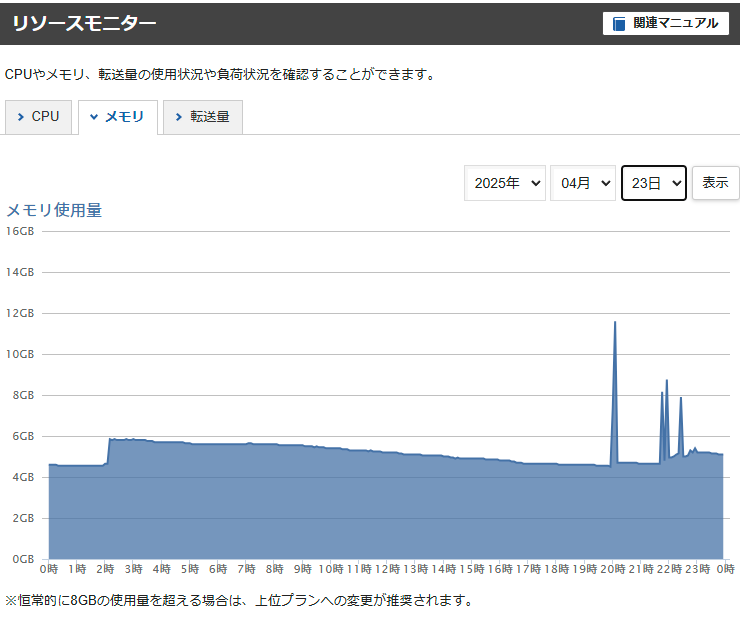
Task: Click the chevron icon on CPU tab
Action: tap(20, 117)
